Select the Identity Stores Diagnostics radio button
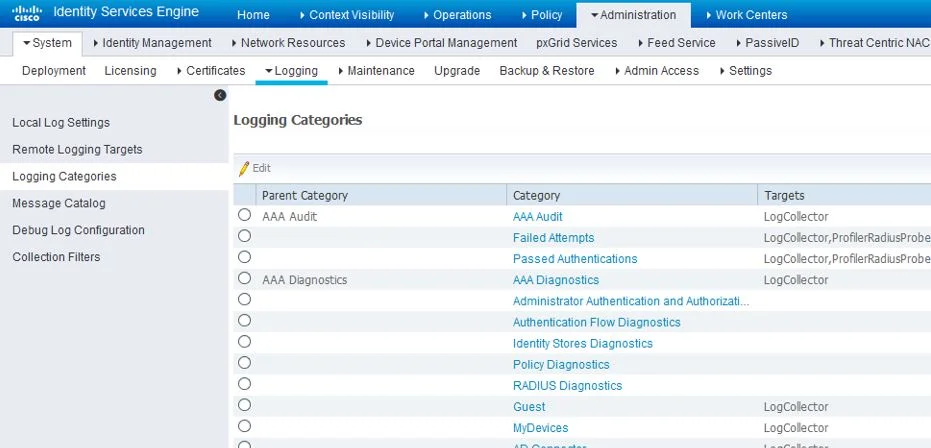931x448 pixels. click(245, 341)
